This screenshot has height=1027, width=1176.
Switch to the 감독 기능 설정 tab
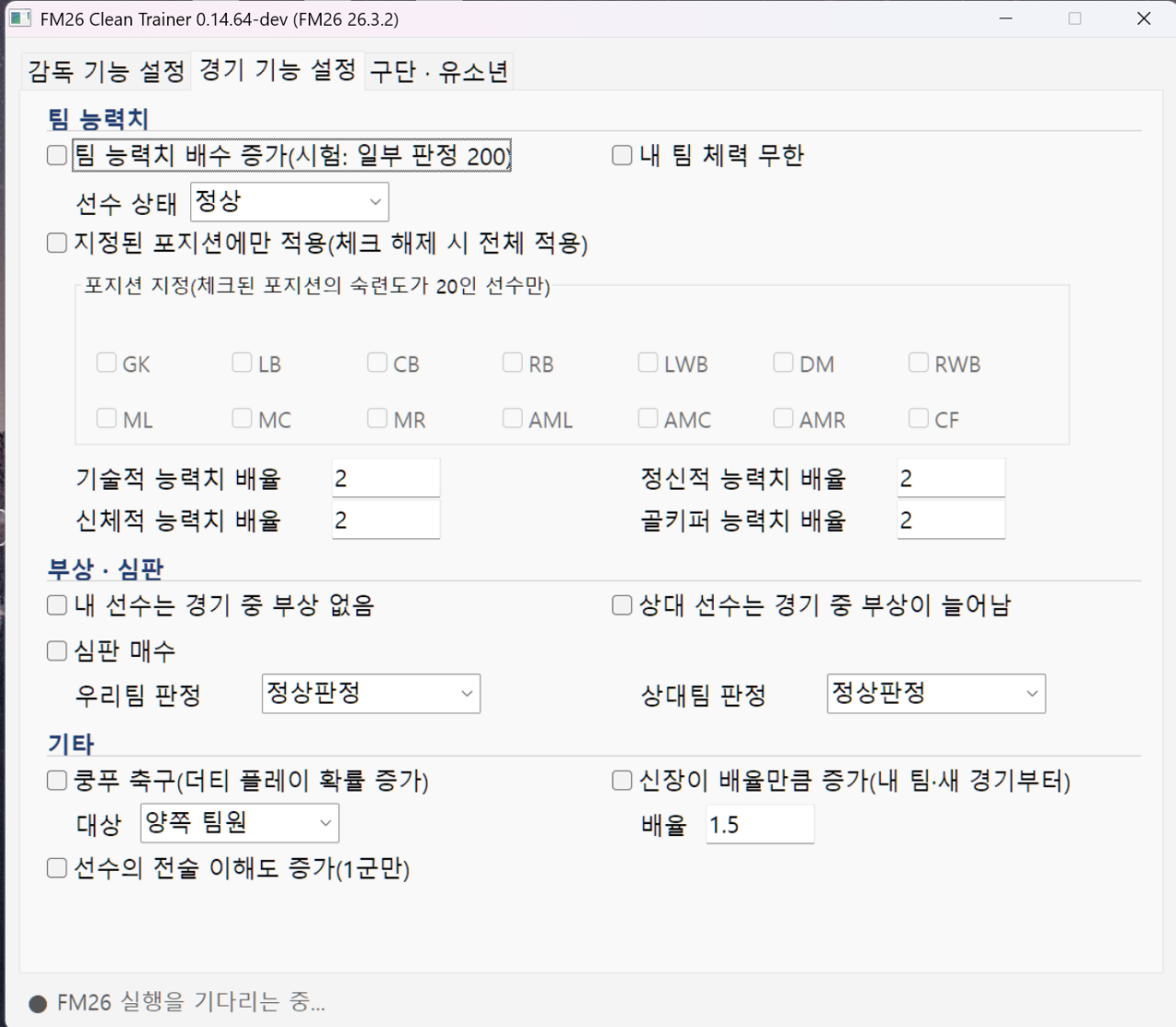click(x=107, y=71)
